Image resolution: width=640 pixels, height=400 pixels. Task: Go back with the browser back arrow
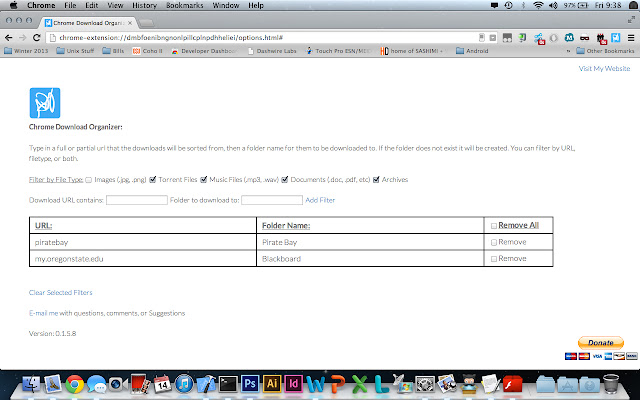[9, 38]
